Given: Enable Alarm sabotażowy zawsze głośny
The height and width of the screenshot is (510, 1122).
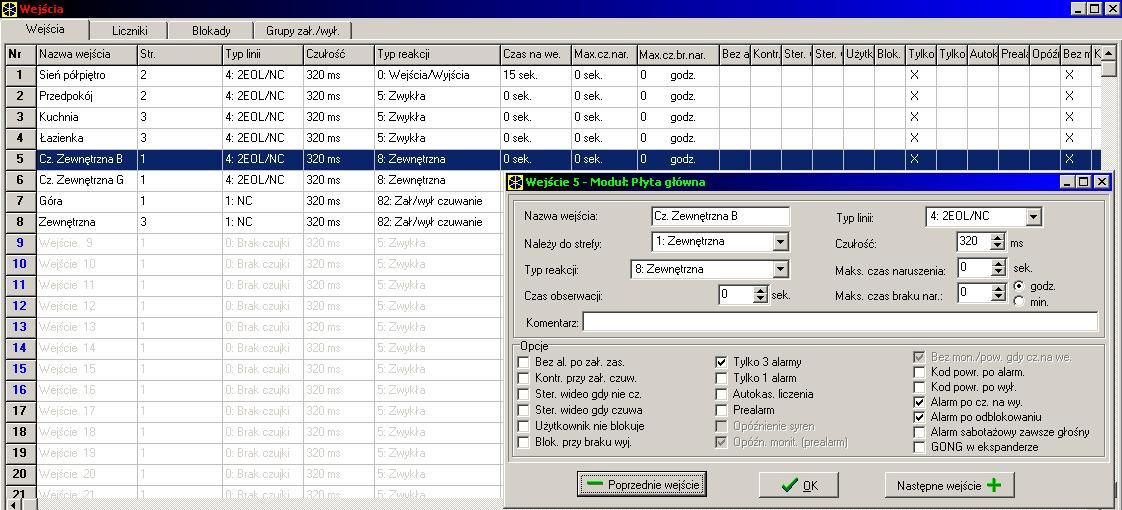Looking at the screenshot, I should tap(919, 432).
